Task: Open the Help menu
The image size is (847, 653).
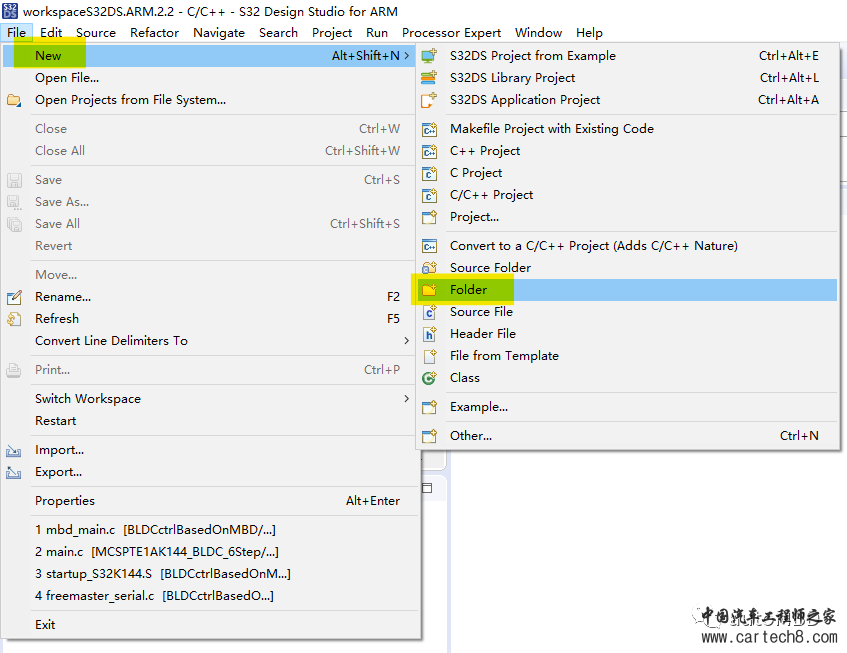Action: [x=589, y=33]
